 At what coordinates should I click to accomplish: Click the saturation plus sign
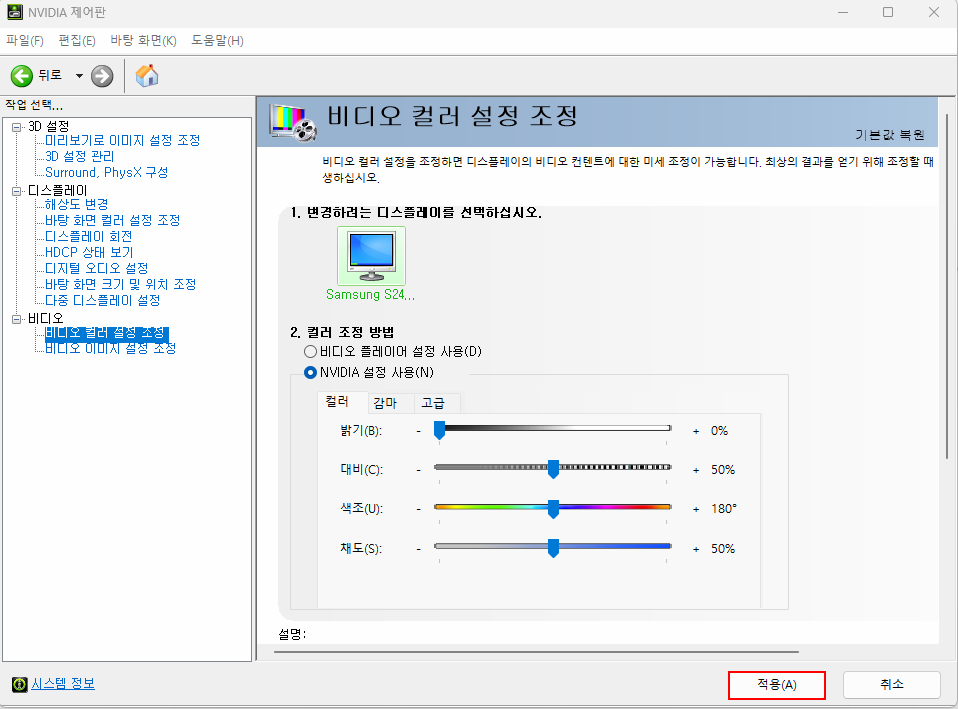pos(696,549)
